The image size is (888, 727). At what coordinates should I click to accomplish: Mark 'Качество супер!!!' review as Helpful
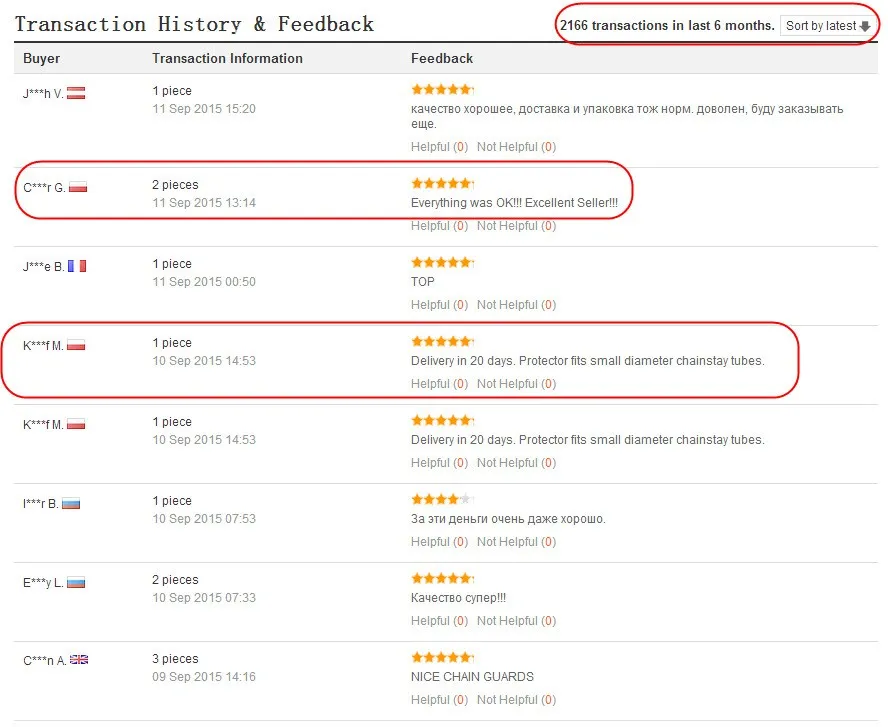point(439,621)
